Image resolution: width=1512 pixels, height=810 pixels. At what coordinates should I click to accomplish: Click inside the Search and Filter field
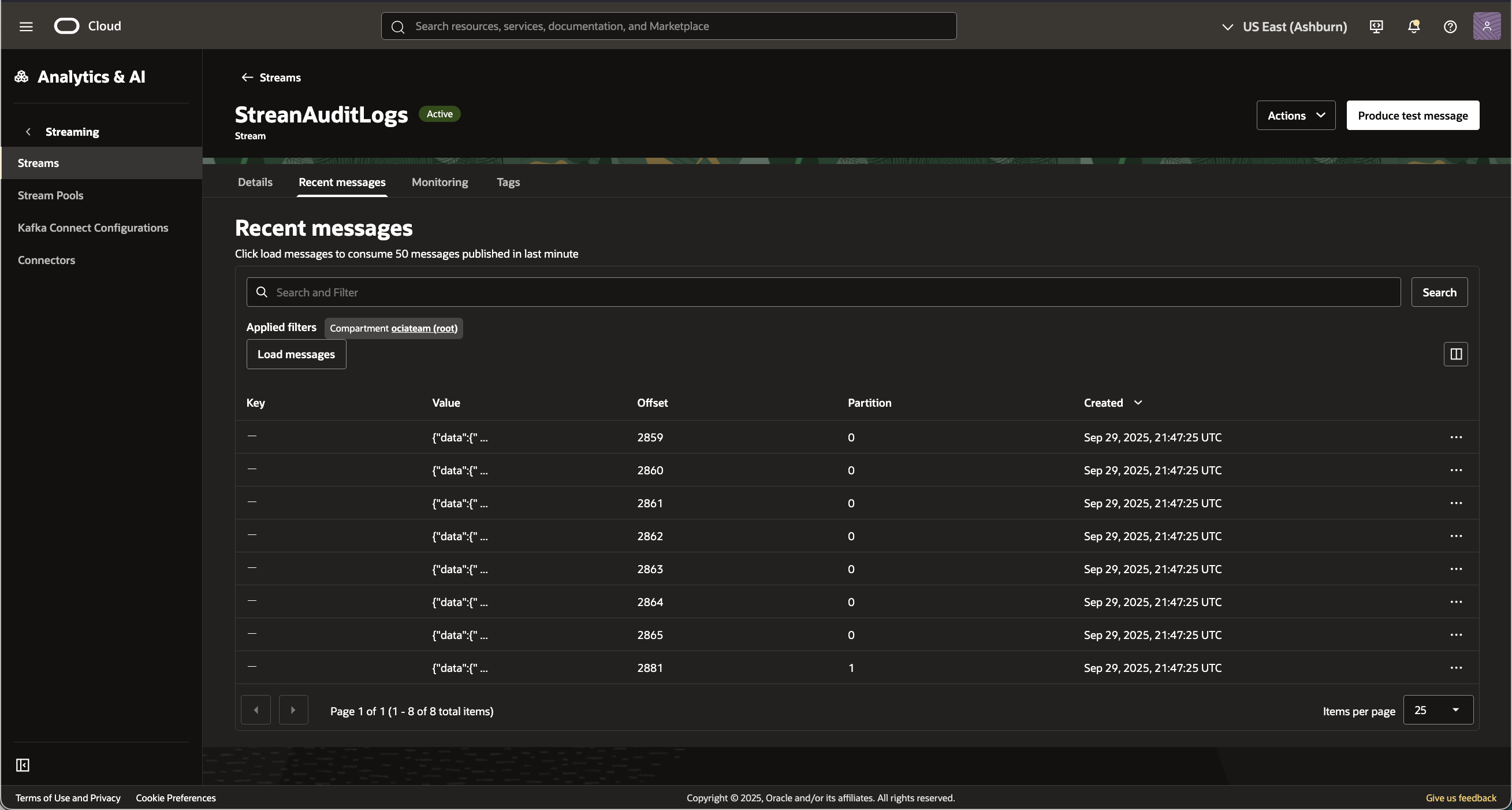click(x=587, y=292)
